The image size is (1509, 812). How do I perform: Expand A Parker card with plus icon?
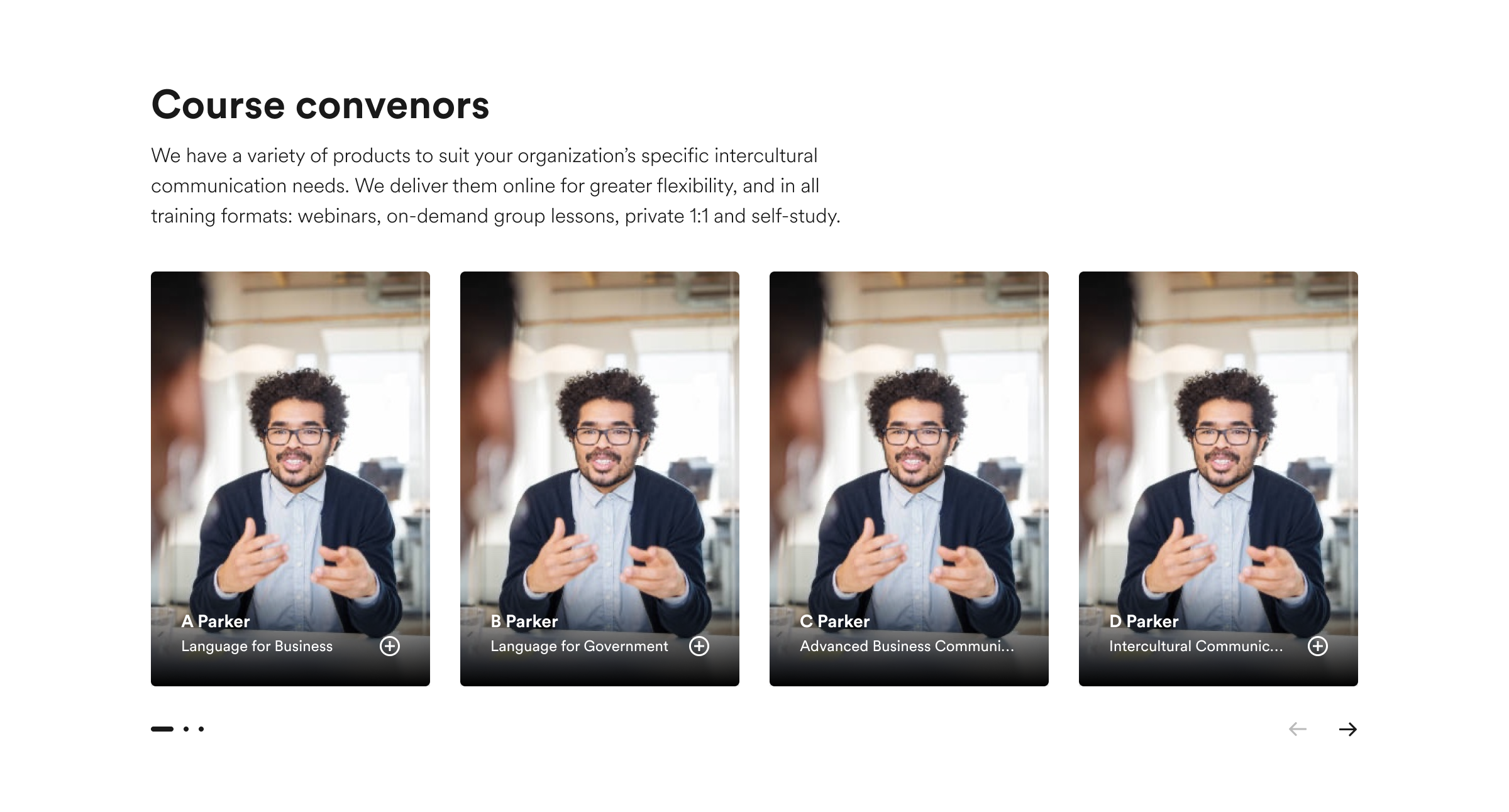390,646
